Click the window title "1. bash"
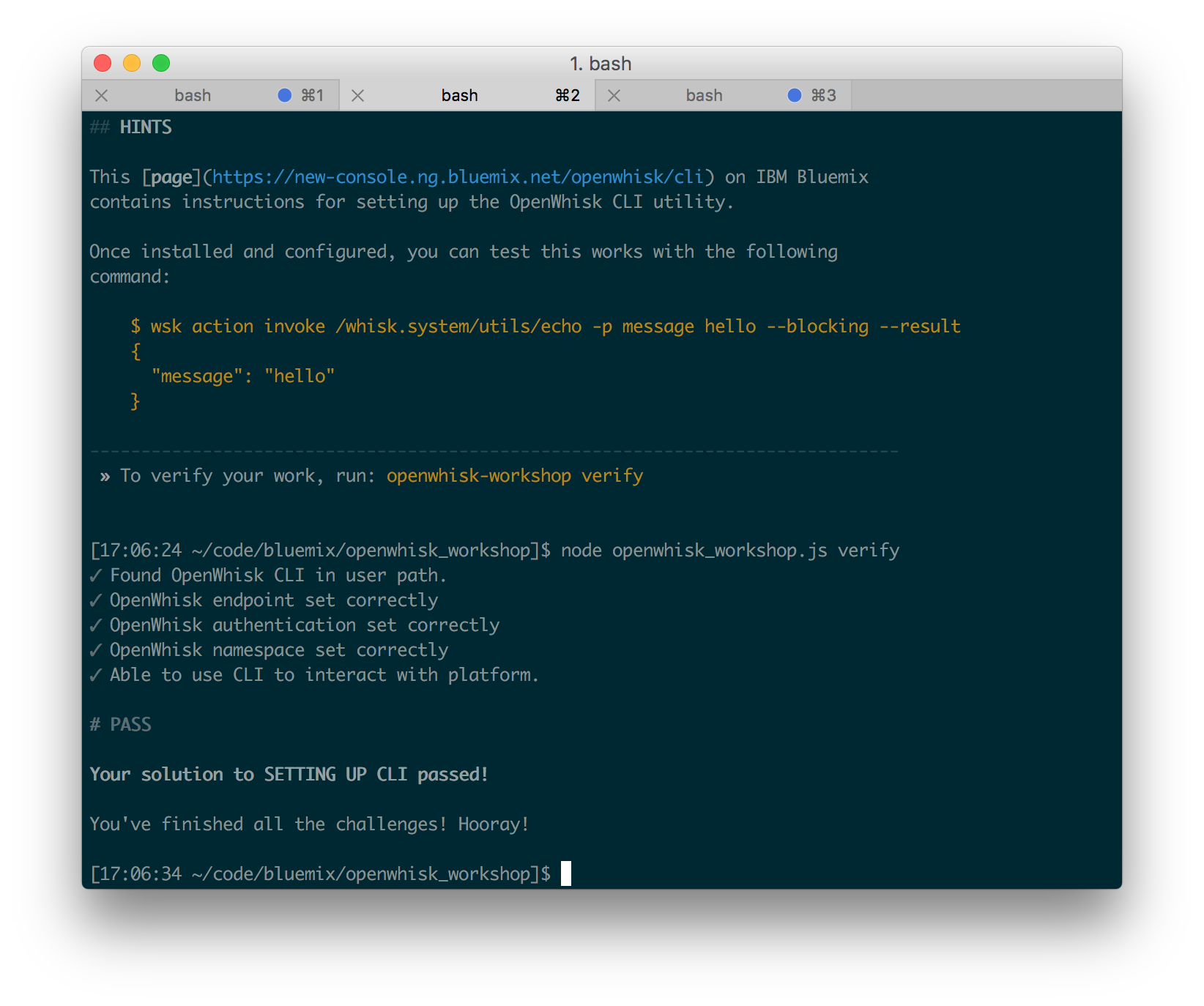Image resolution: width=1204 pixels, height=1006 pixels. (x=601, y=64)
